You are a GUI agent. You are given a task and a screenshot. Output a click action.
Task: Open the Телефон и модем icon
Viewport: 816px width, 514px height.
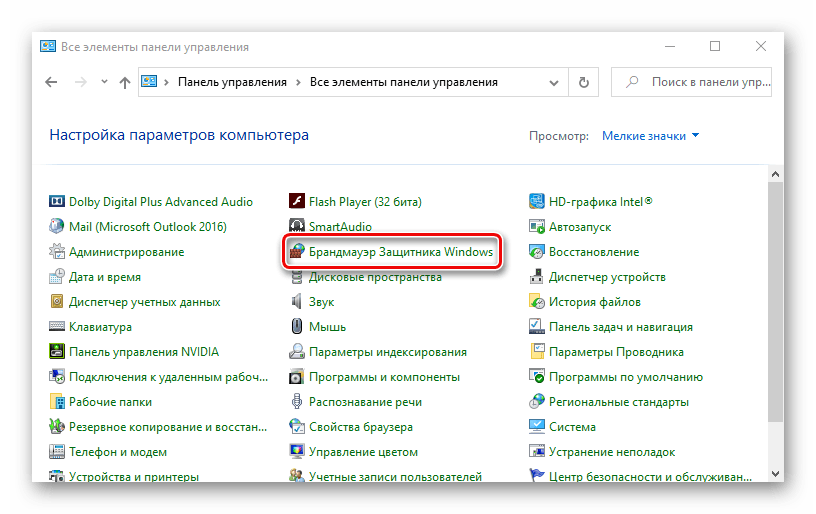tap(56, 451)
